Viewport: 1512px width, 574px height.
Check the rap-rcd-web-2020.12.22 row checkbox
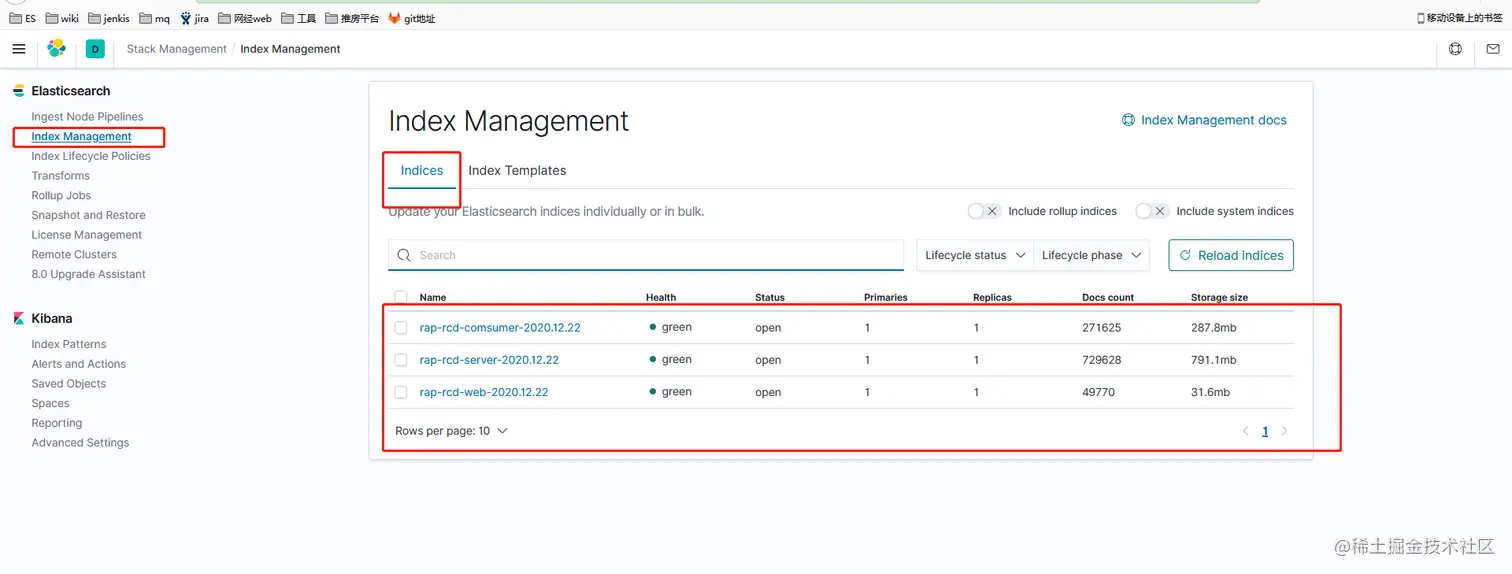pyautogui.click(x=401, y=392)
